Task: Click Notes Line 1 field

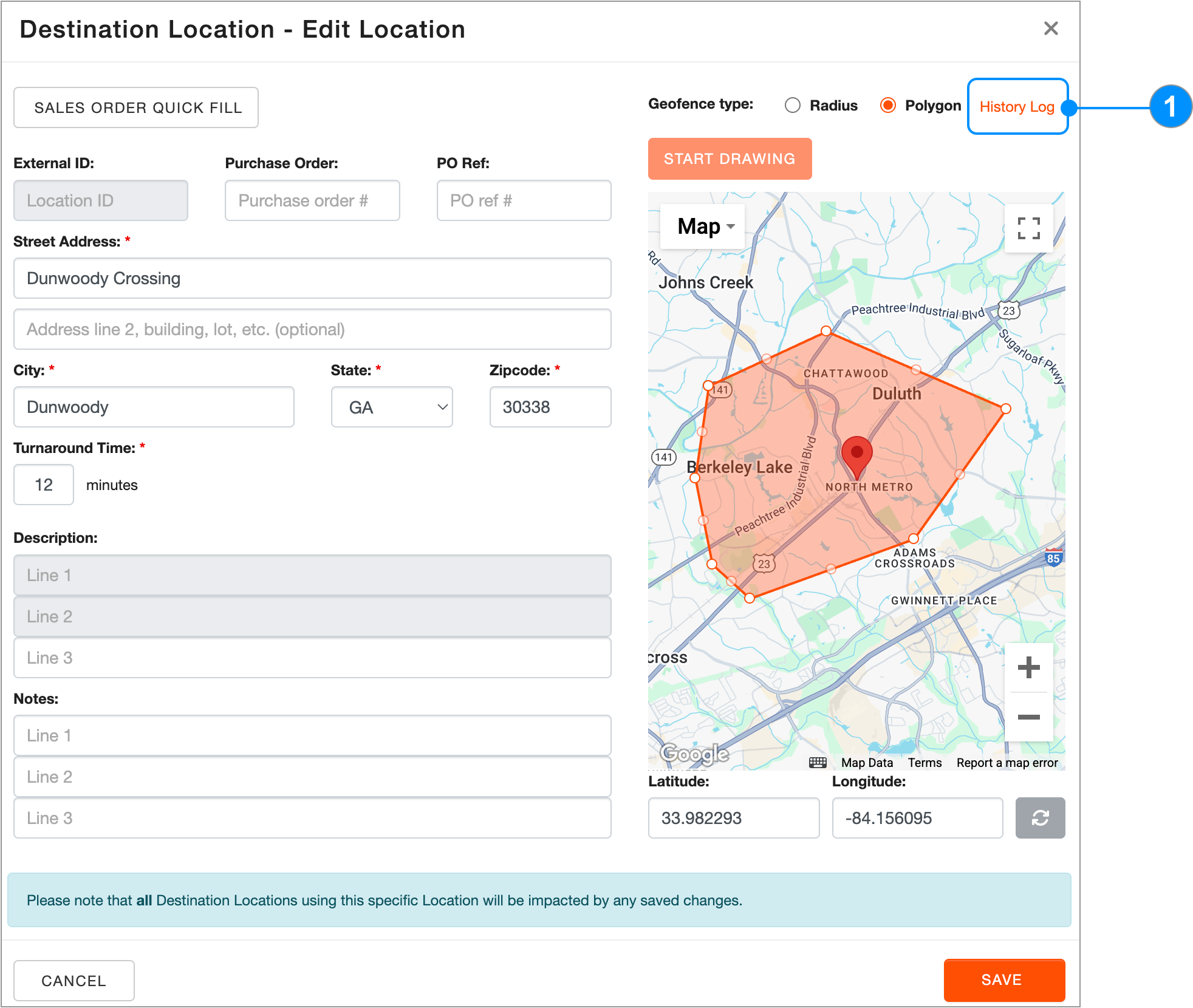Action: pos(312,735)
